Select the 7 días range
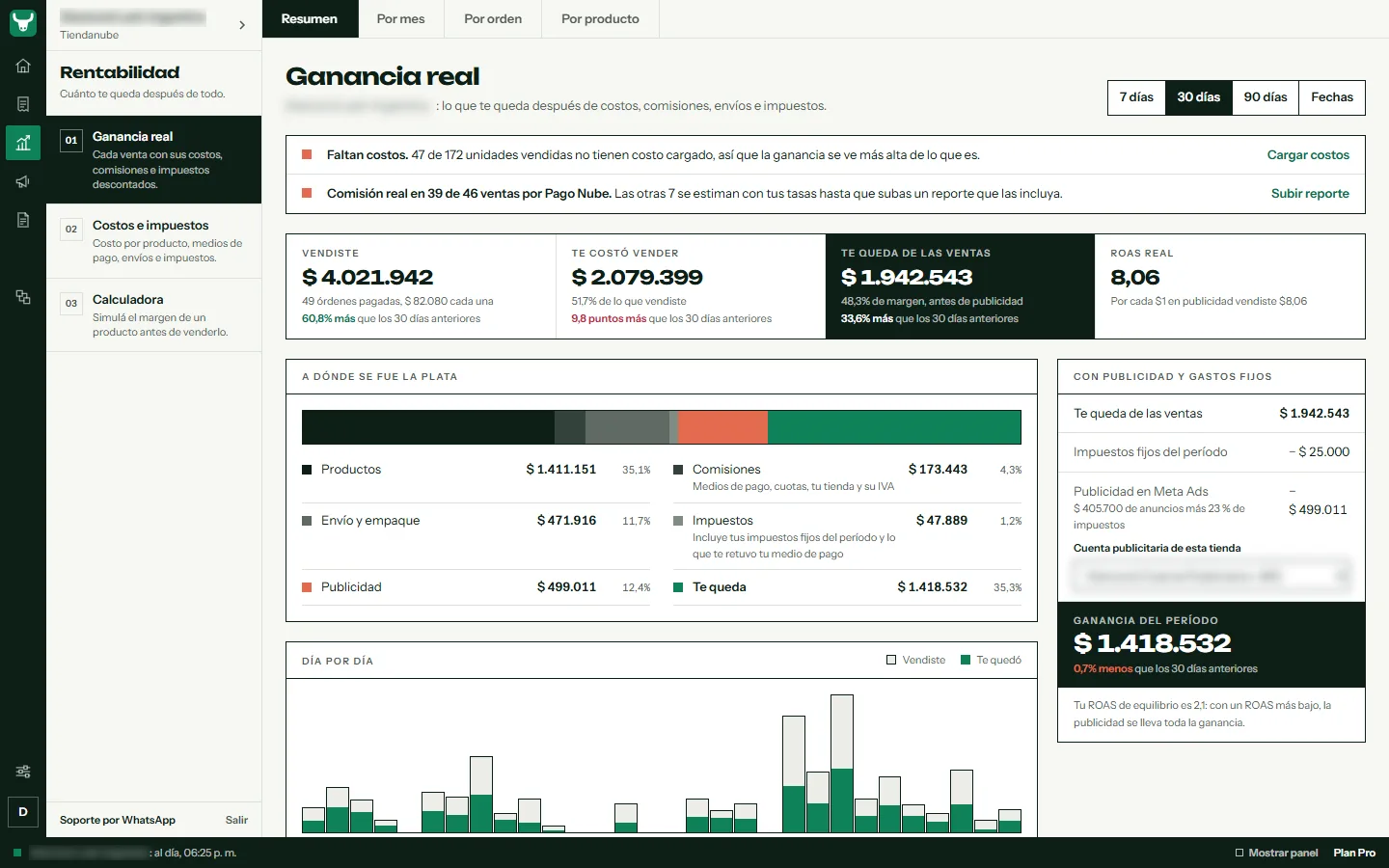Screen dimensions: 1389x868 [x=1136, y=97]
